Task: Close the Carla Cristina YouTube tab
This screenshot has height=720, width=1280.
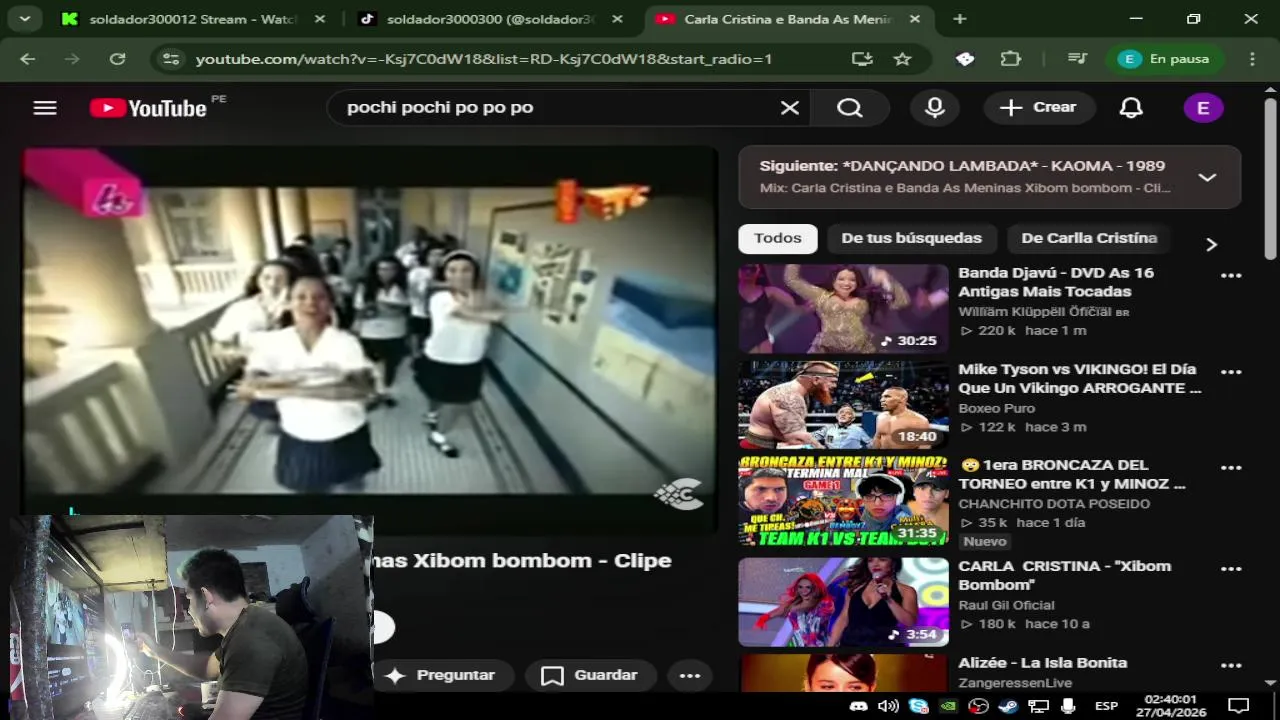Action: (x=915, y=19)
